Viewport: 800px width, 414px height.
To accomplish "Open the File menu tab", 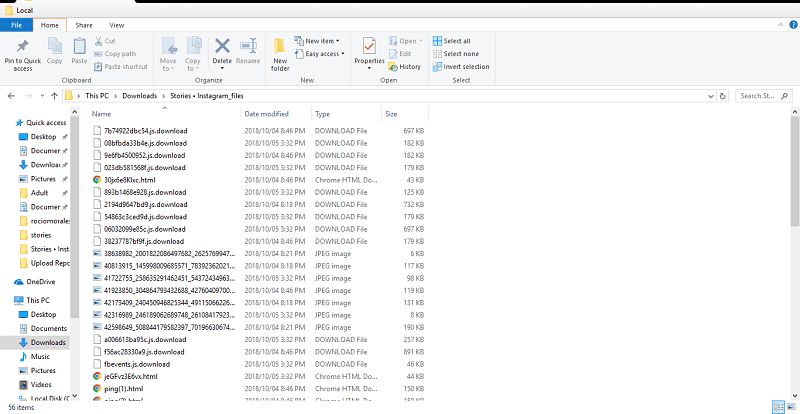I will click(x=16, y=25).
